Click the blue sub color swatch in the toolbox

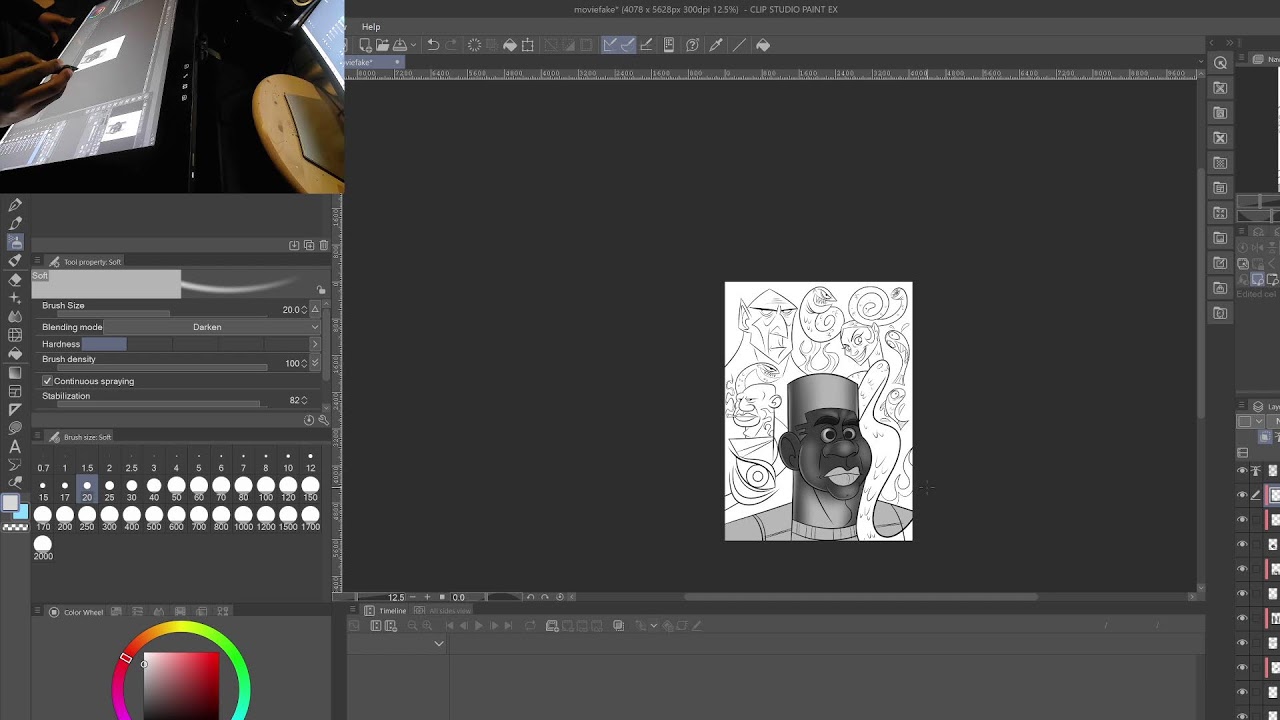click(x=20, y=512)
